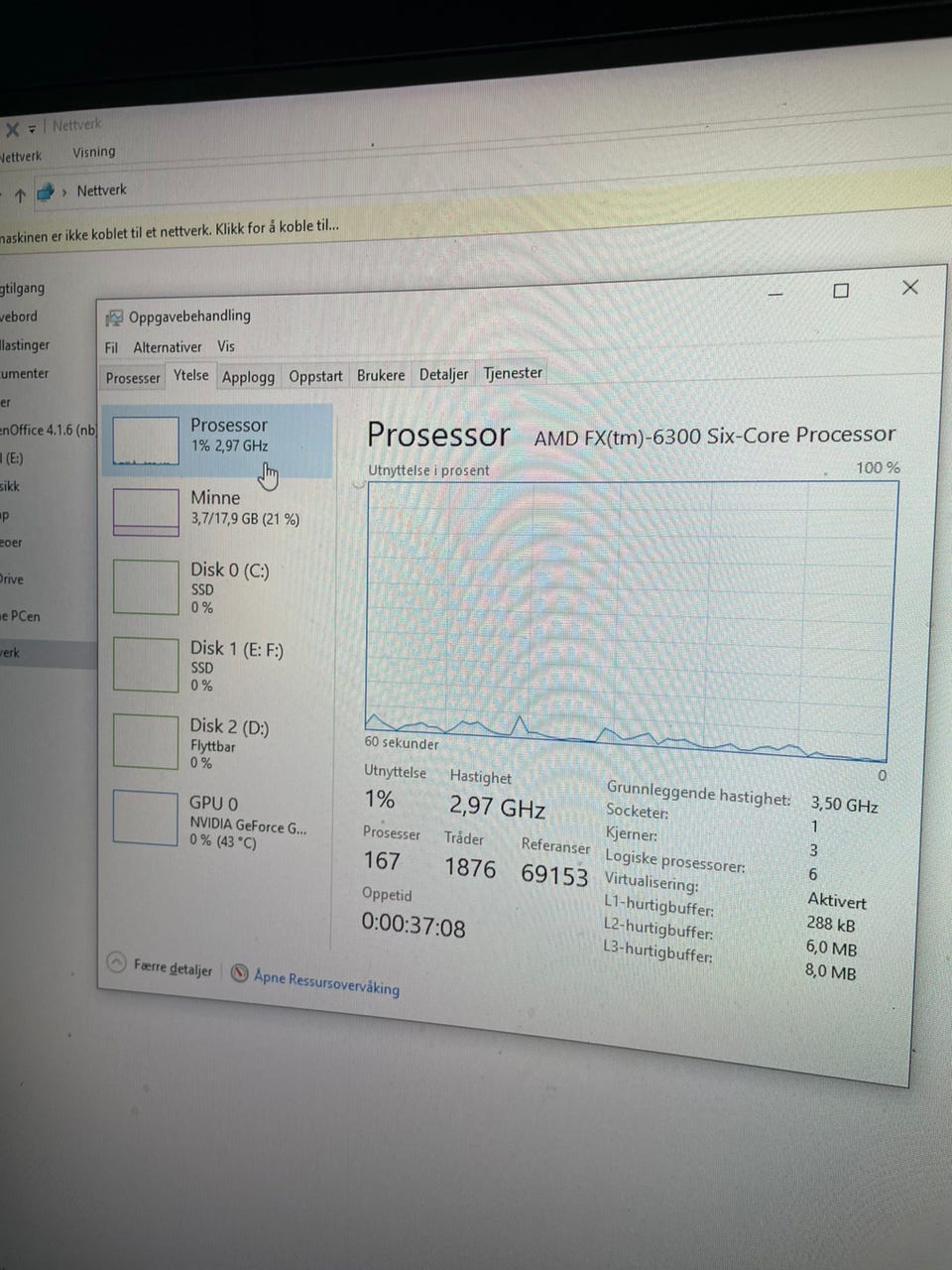
Task: Click the Oppgavebehandling title bar icon
Action: point(114,317)
